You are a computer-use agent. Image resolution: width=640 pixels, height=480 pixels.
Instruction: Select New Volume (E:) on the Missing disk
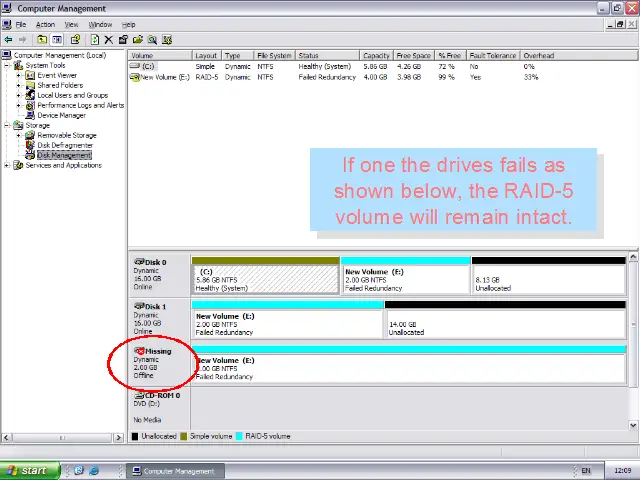point(409,364)
